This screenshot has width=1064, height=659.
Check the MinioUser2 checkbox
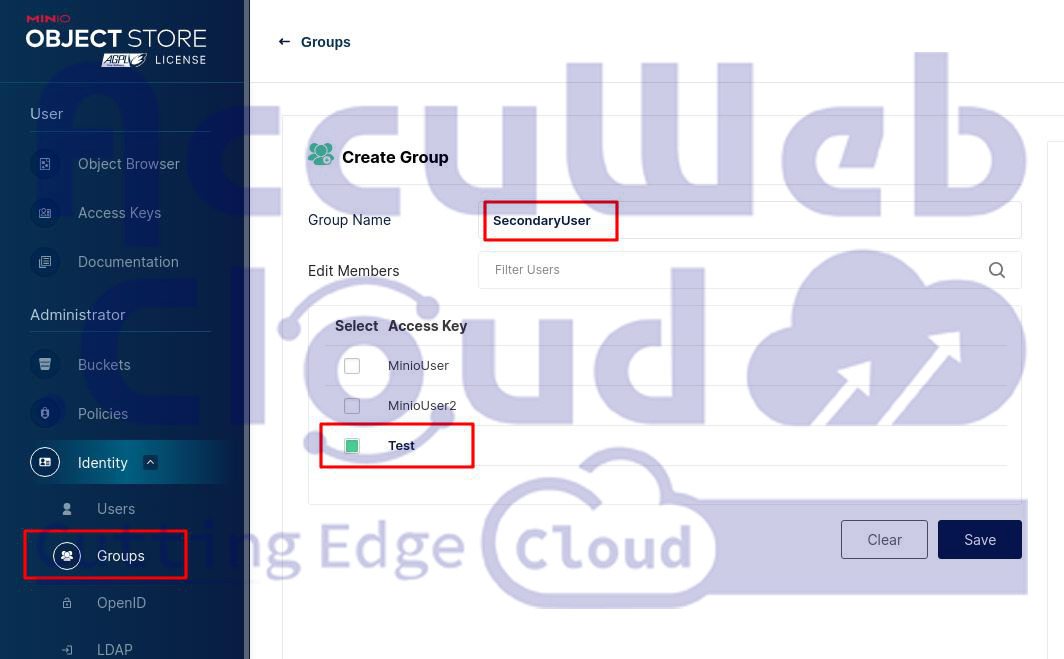[x=352, y=406]
